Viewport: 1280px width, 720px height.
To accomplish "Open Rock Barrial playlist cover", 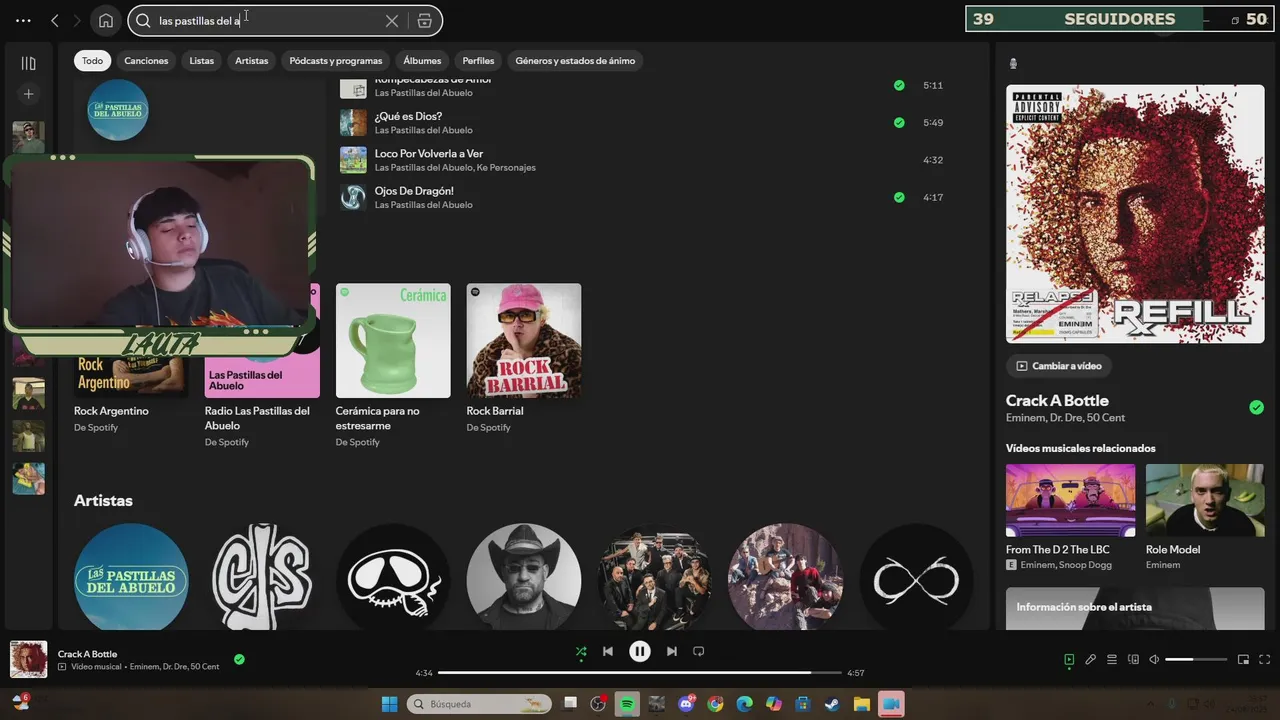I will pyautogui.click(x=524, y=341).
